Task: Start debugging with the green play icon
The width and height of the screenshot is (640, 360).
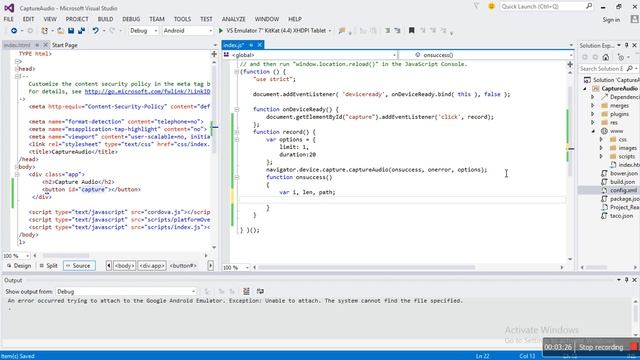Action: (221, 31)
